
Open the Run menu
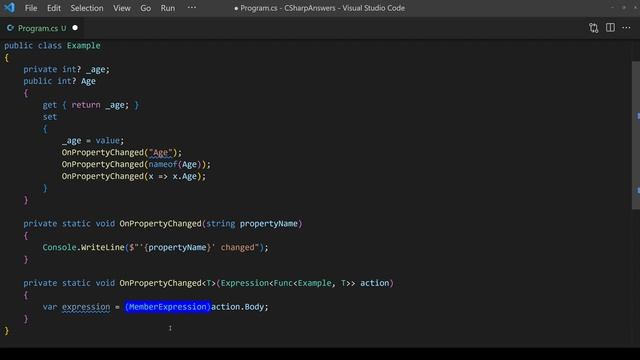(x=167, y=8)
